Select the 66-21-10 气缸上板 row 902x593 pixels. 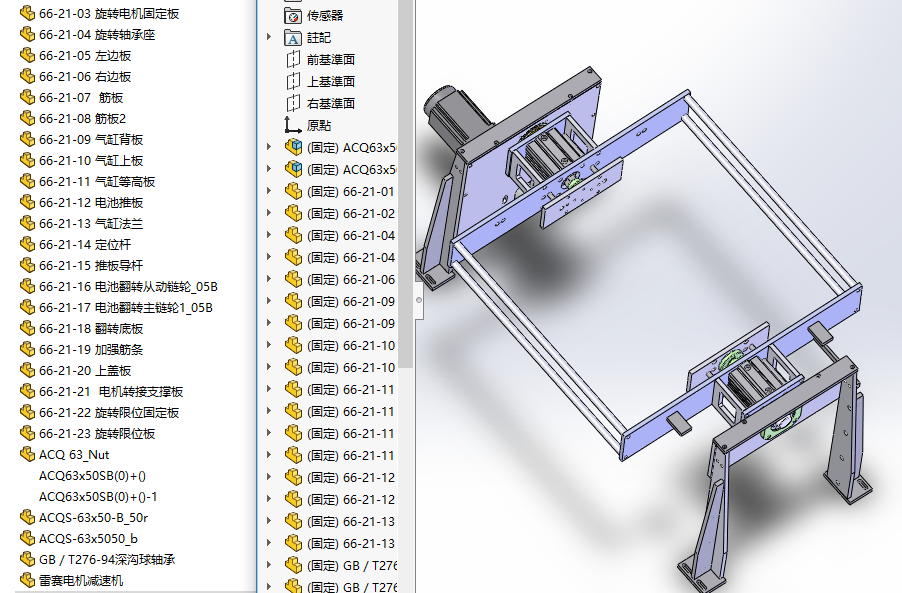(81, 160)
